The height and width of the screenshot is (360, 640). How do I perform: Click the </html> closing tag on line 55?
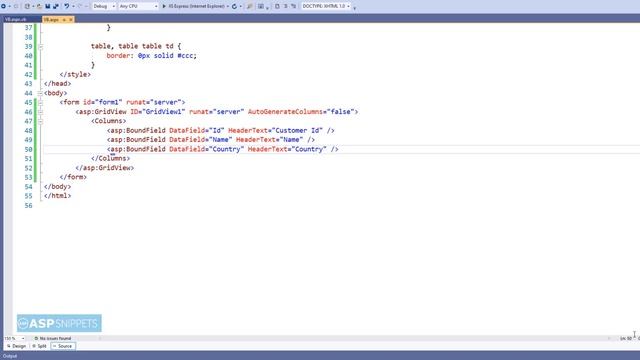point(58,196)
